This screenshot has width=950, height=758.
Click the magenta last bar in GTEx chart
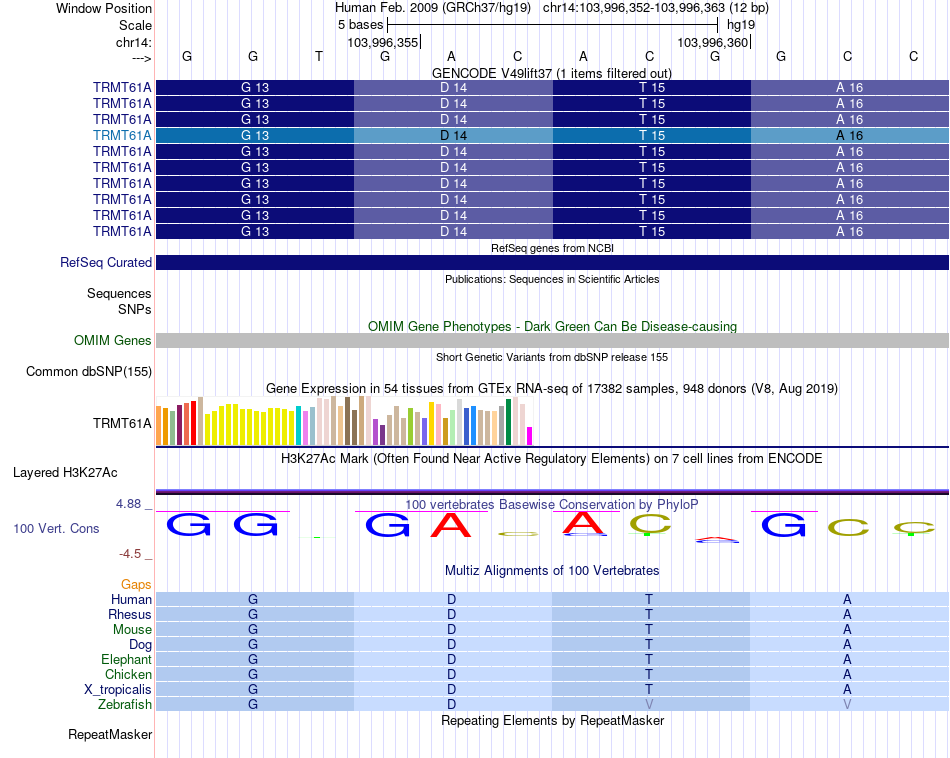529,436
